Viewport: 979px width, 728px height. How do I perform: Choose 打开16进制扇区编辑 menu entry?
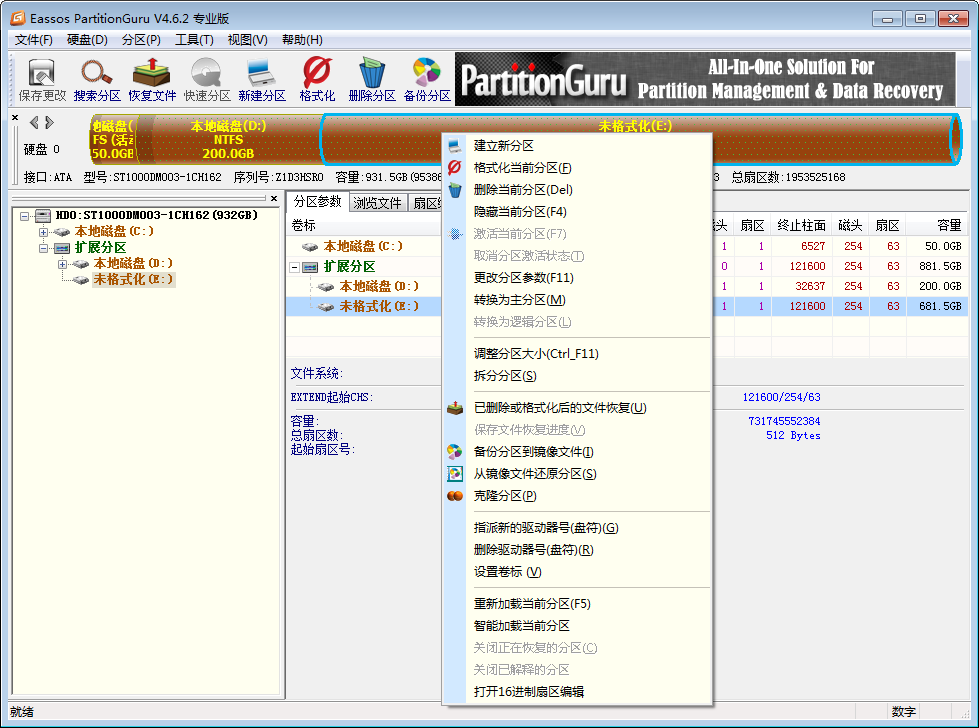pyautogui.click(x=577, y=692)
